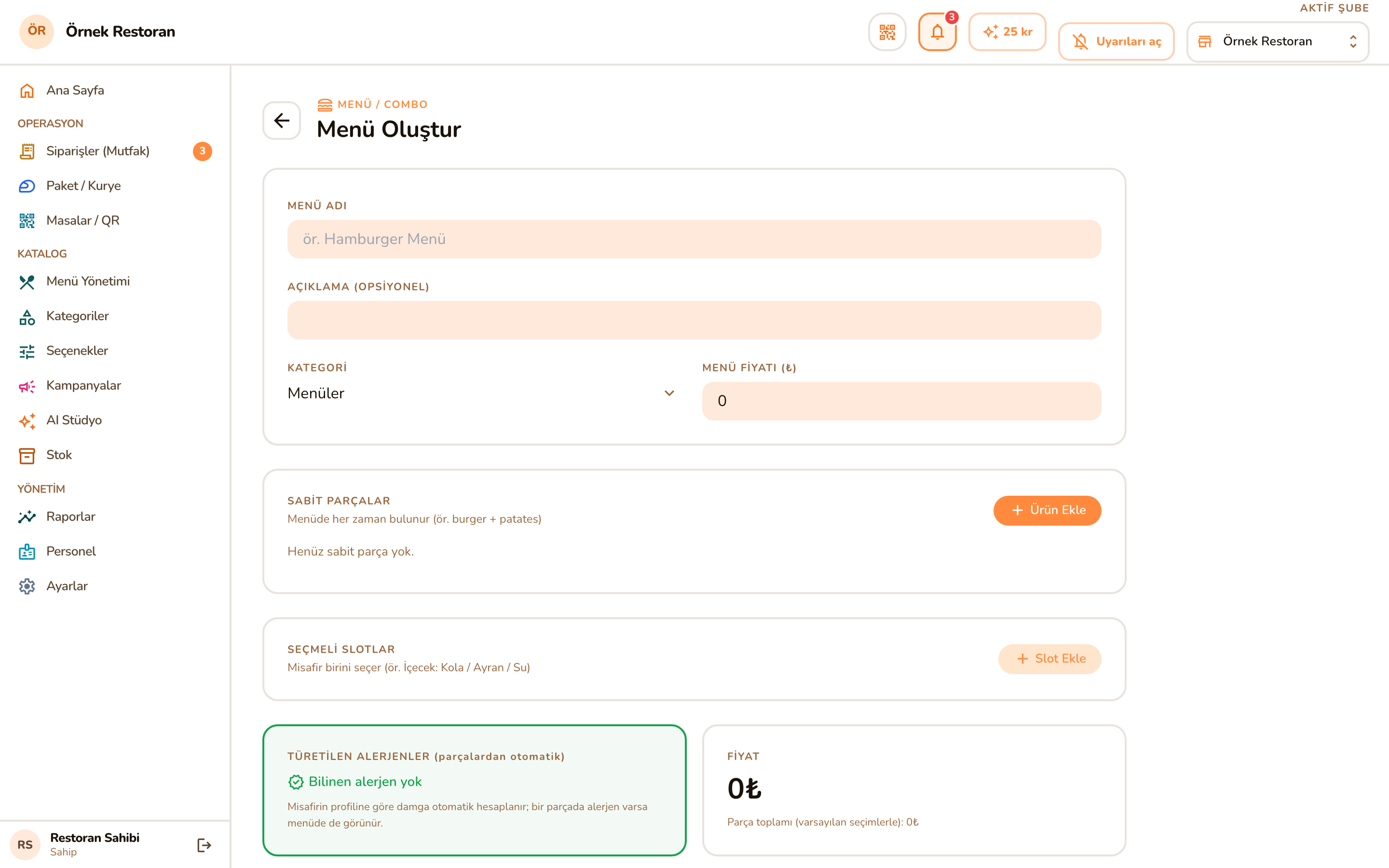
Task: Click the orders badge showing 3
Action: [202, 151]
